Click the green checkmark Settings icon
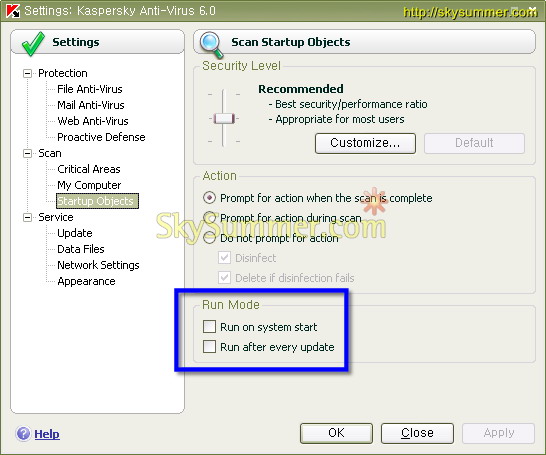 [33, 44]
